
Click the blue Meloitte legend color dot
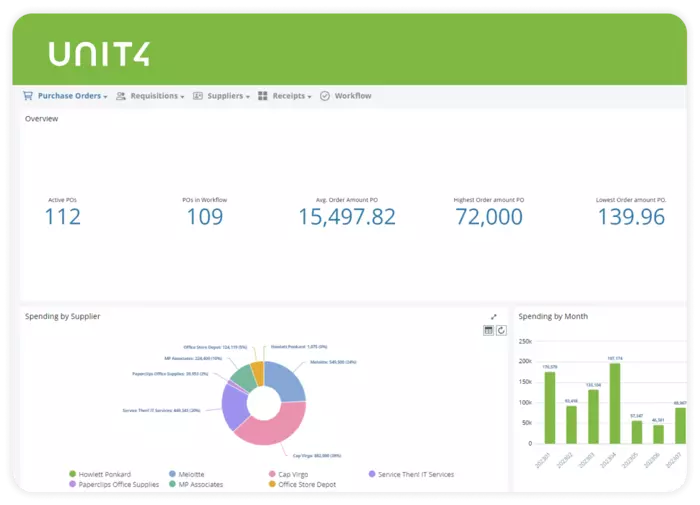(172, 474)
